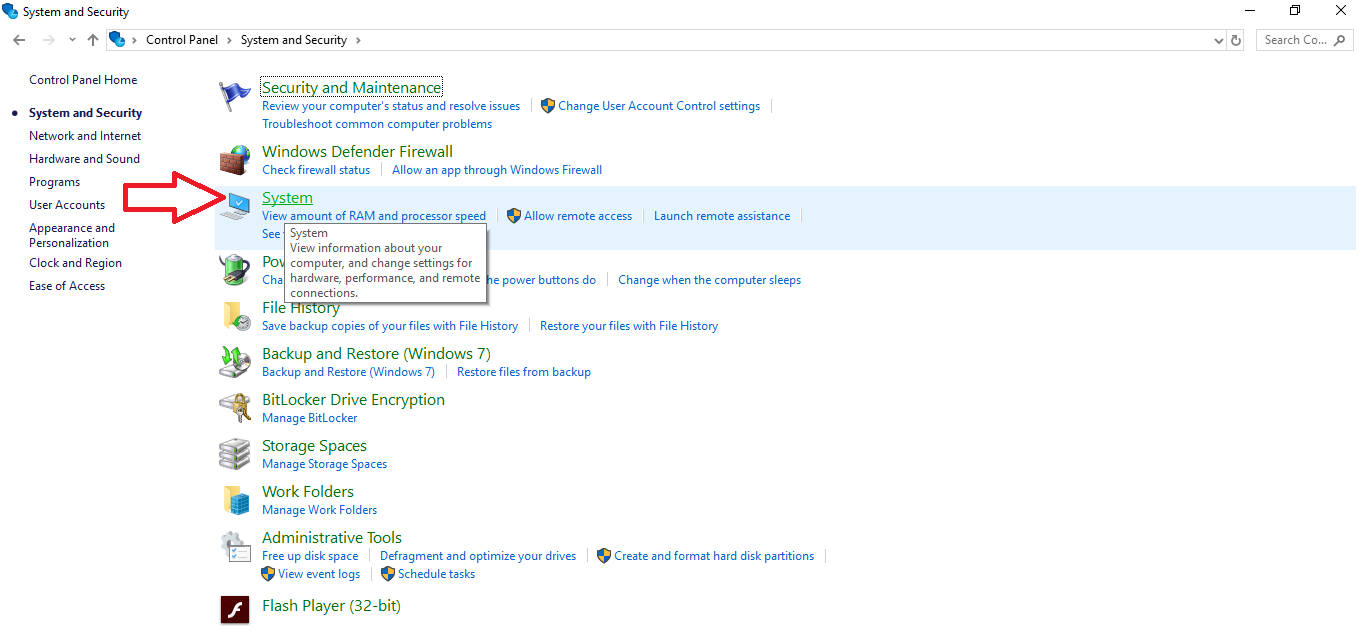Open the Flash Player (32-bit) heading

point(331,606)
